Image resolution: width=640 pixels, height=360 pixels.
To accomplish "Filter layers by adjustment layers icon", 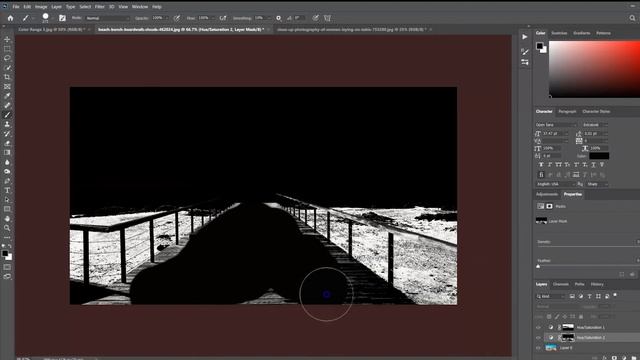I will (580, 296).
